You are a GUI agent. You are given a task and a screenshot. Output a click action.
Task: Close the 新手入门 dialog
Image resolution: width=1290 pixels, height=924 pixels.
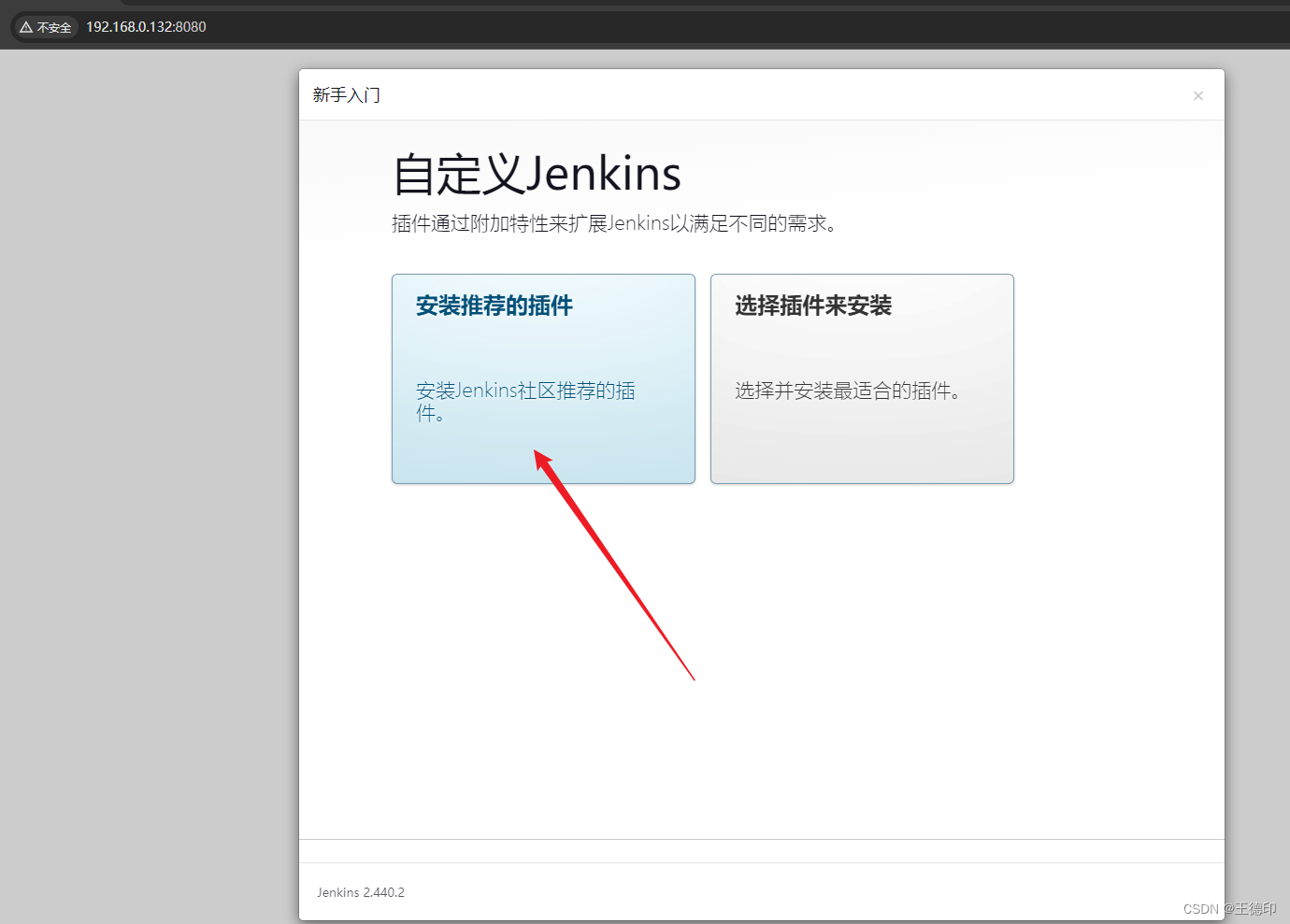coord(1197,95)
